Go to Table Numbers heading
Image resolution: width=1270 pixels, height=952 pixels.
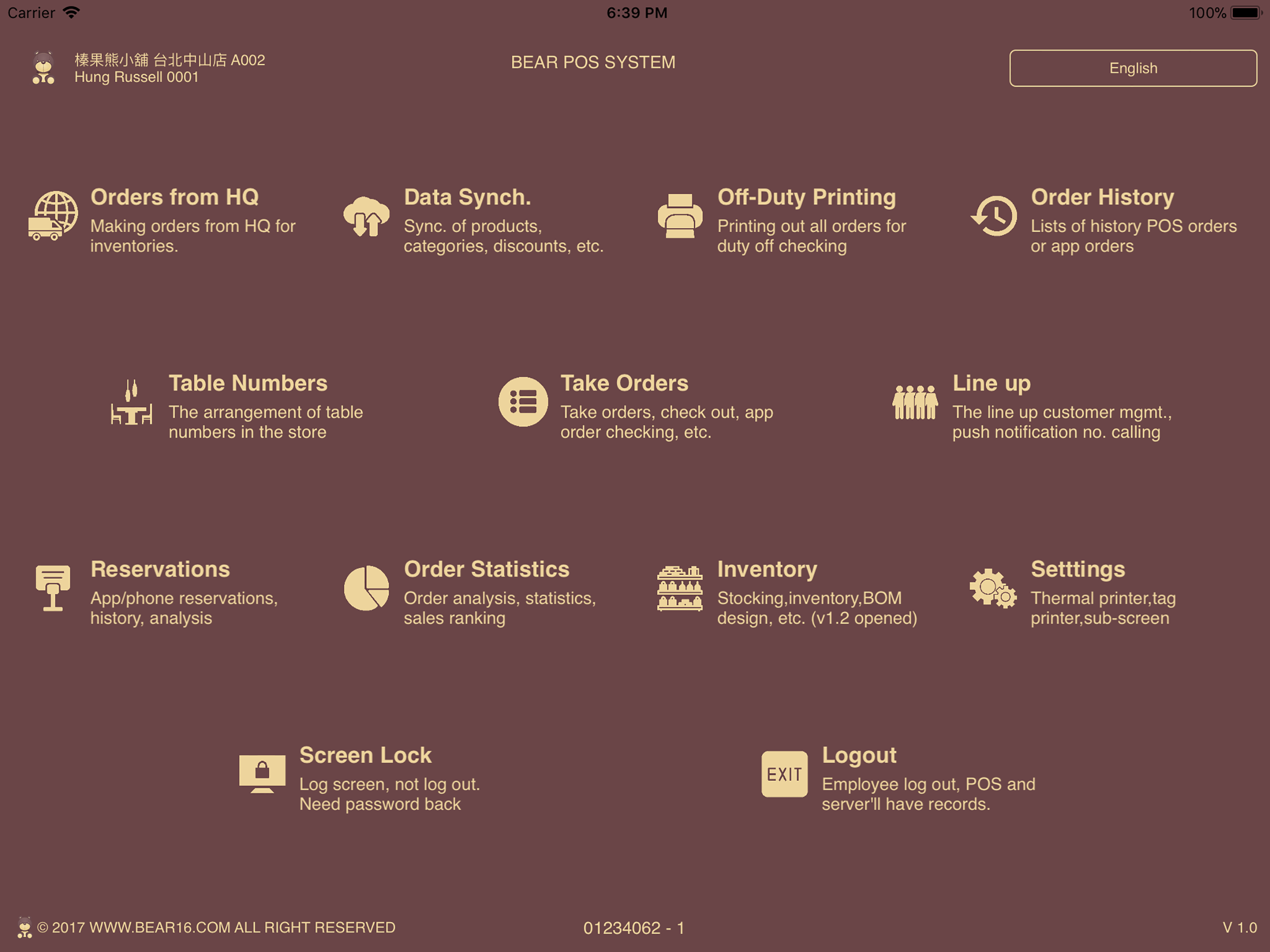248,383
